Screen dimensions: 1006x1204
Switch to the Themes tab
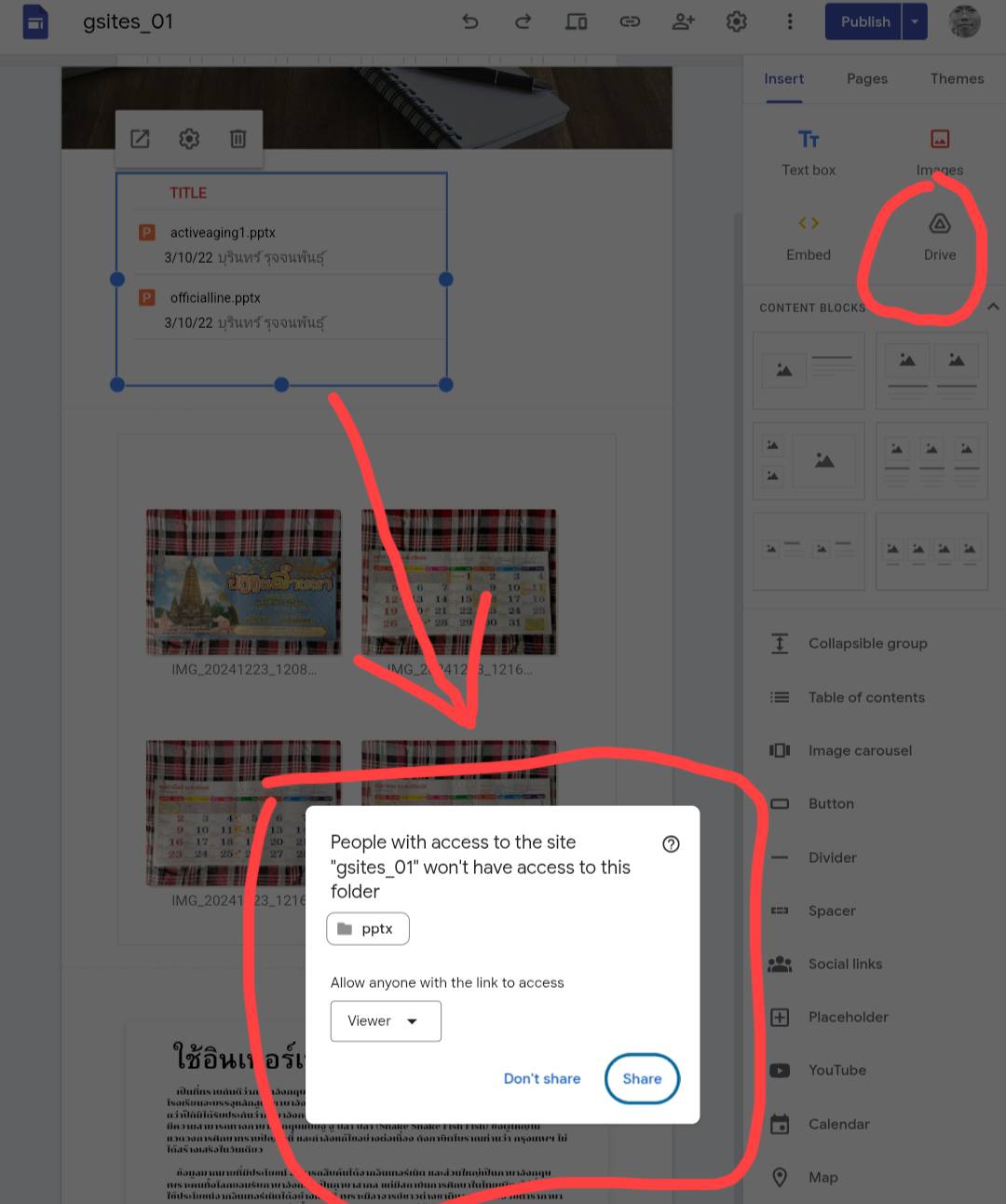click(x=957, y=78)
